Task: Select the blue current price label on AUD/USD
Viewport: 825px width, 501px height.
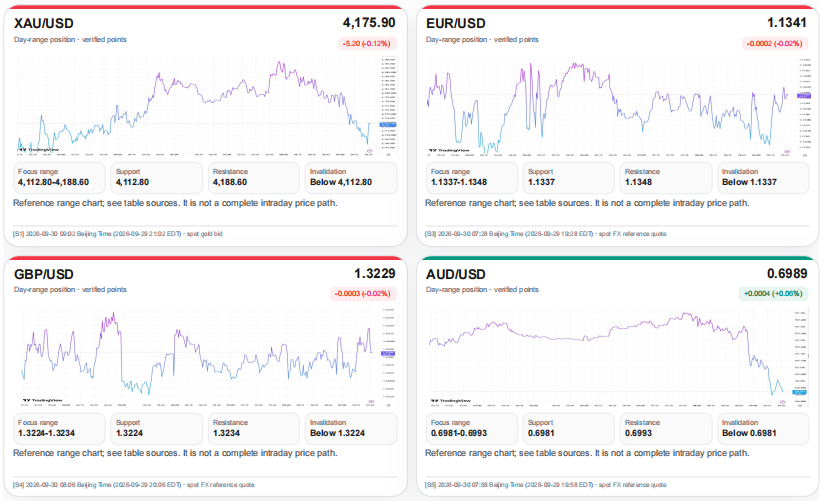Action: pos(800,392)
